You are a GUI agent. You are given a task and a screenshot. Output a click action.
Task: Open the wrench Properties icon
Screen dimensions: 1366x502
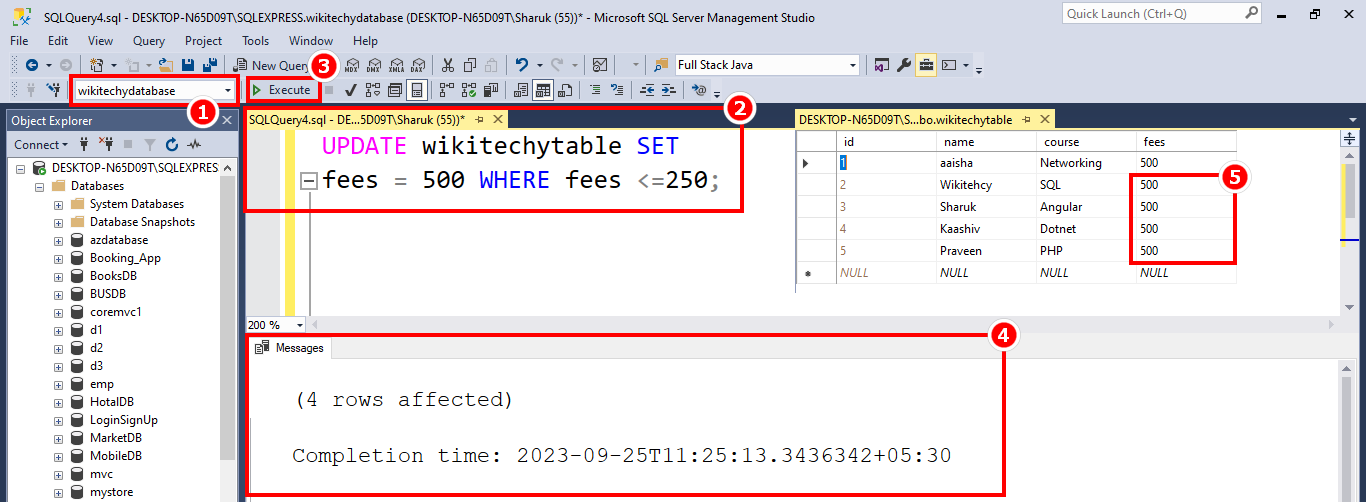coord(904,65)
